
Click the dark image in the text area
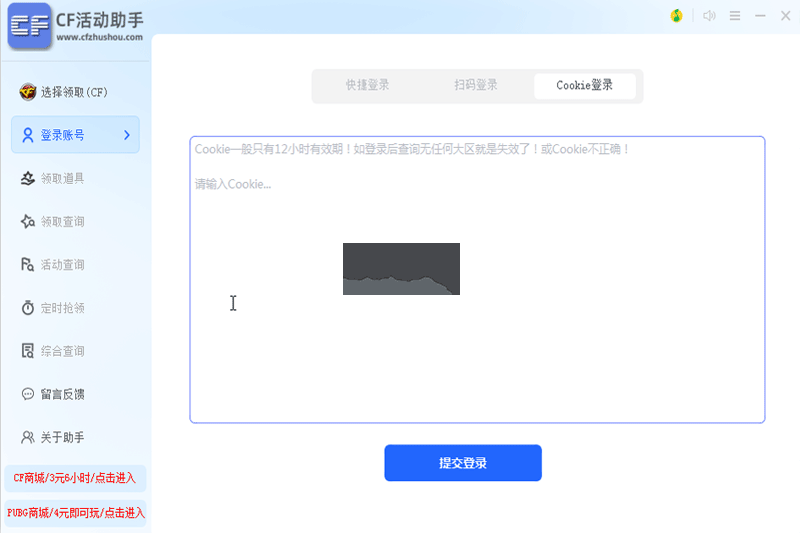click(x=401, y=269)
